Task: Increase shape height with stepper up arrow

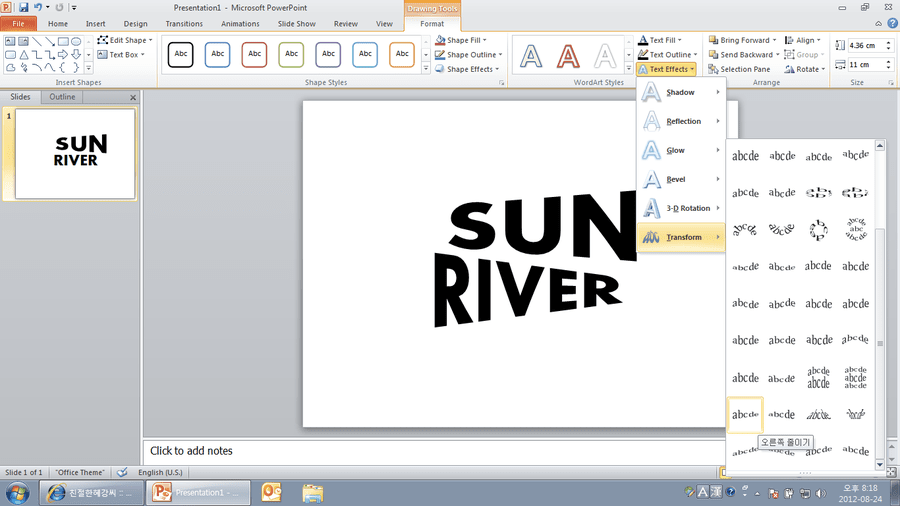Action: (x=889, y=42)
